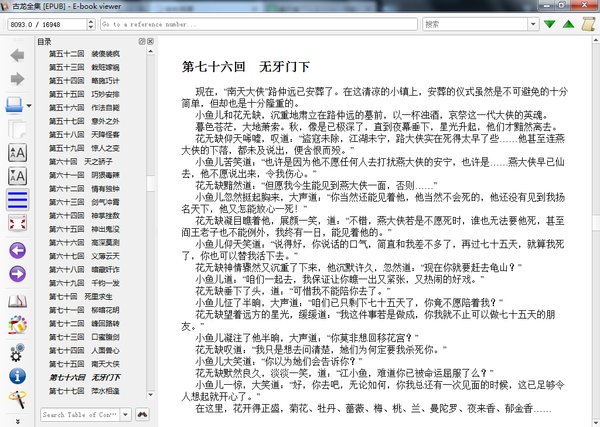Click the 'Go to a reference number' field
600x427 pixels.
coord(259,24)
